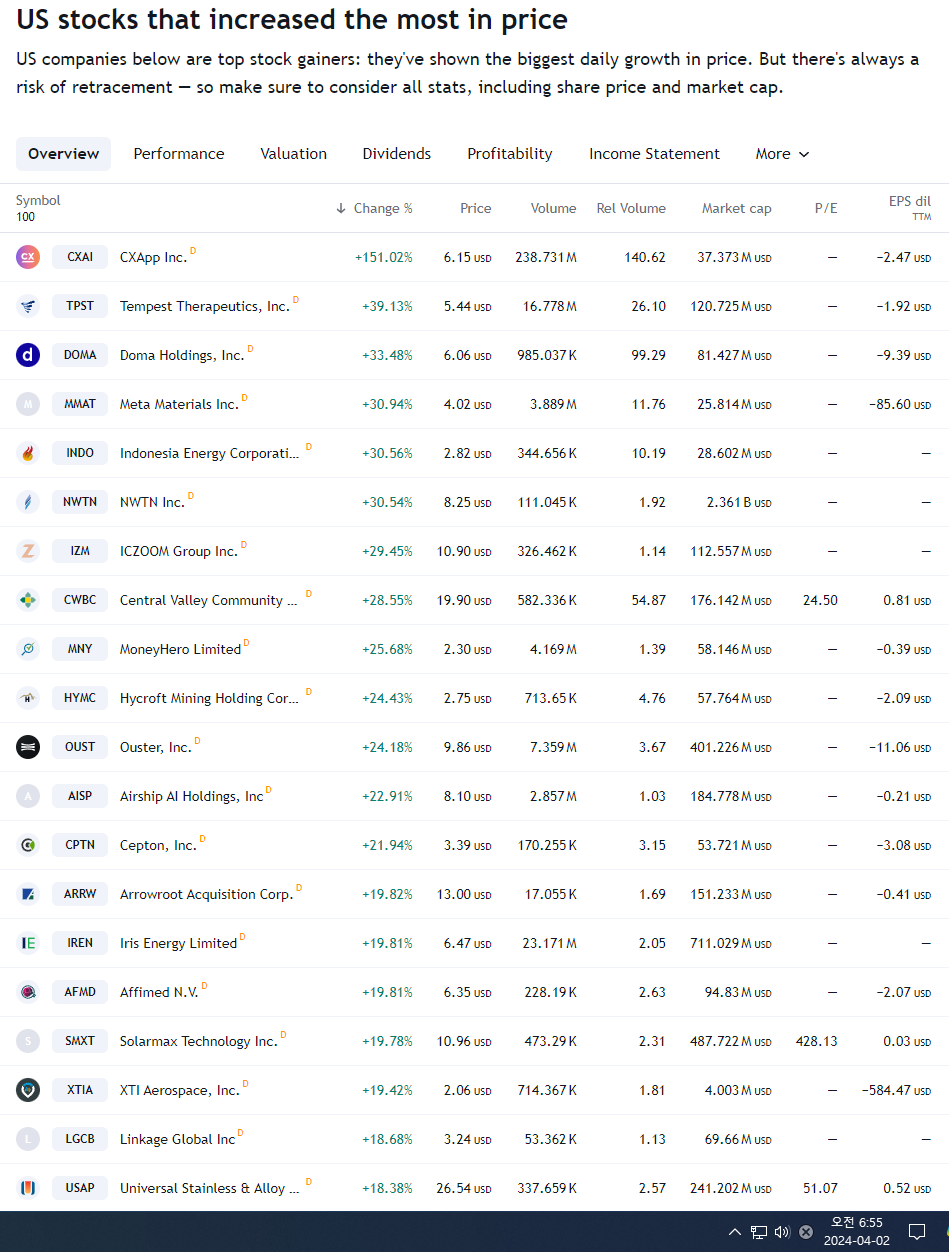Click the Ouster, Inc. logo icon
The height and width of the screenshot is (1252, 949).
pos(28,747)
